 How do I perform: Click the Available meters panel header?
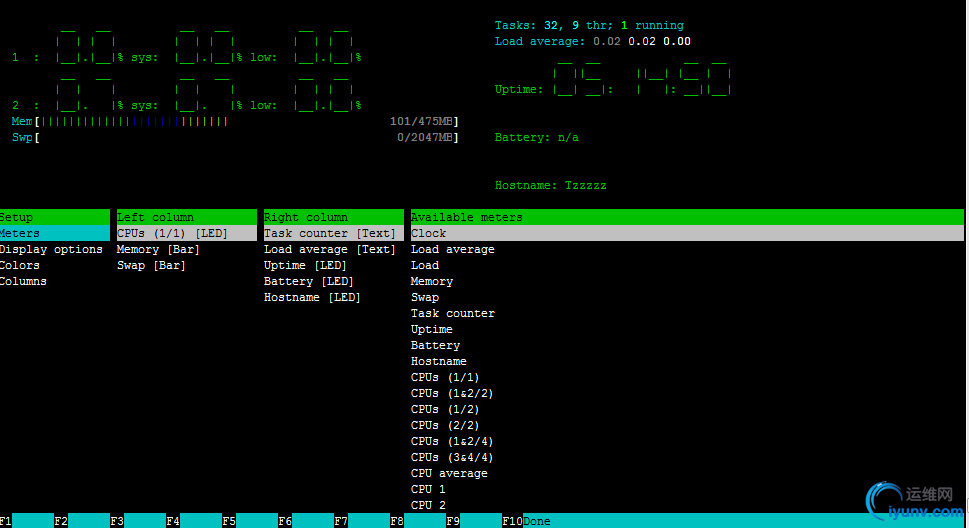[687, 217]
